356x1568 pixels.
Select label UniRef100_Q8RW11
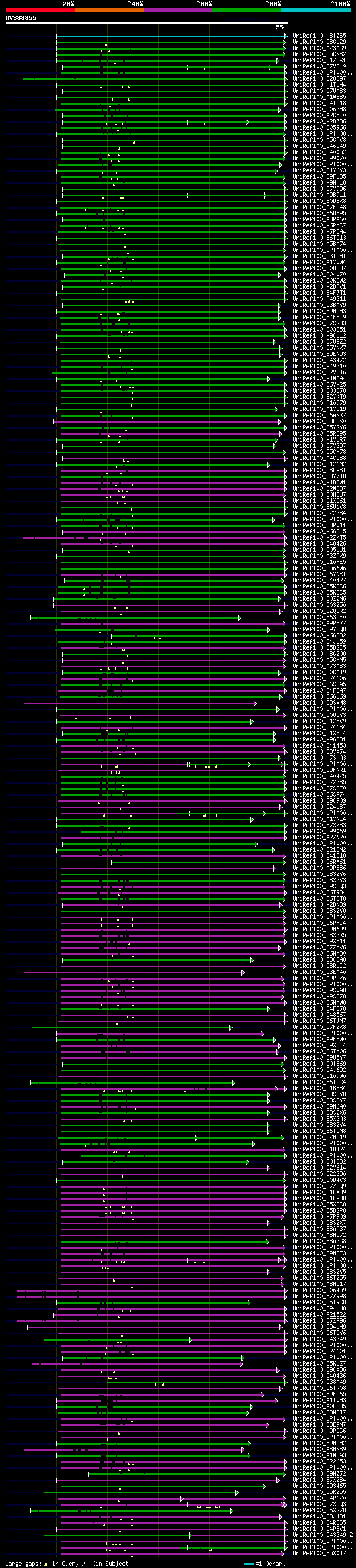click(x=319, y=525)
